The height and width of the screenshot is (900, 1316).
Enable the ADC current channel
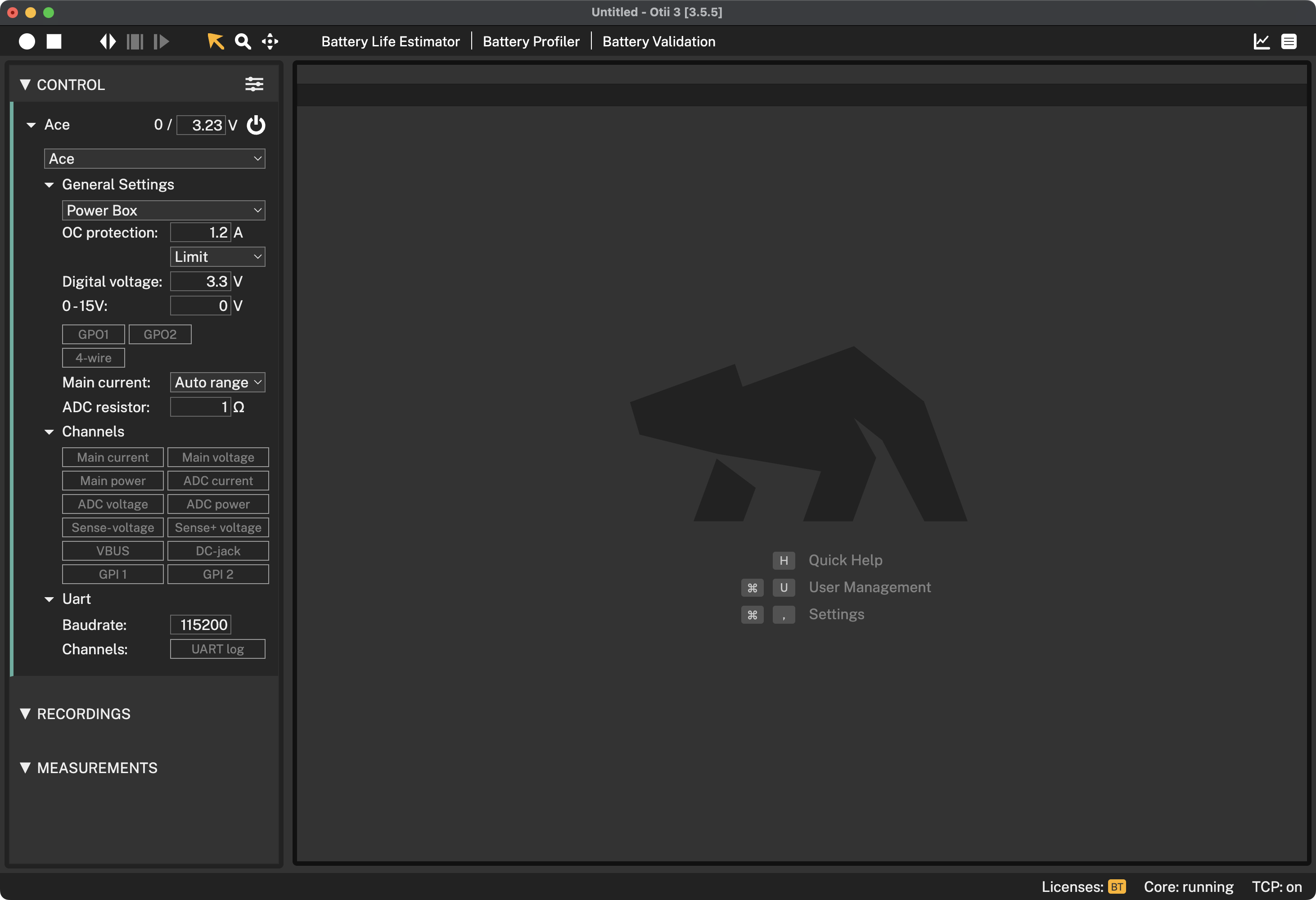click(x=218, y=481)
